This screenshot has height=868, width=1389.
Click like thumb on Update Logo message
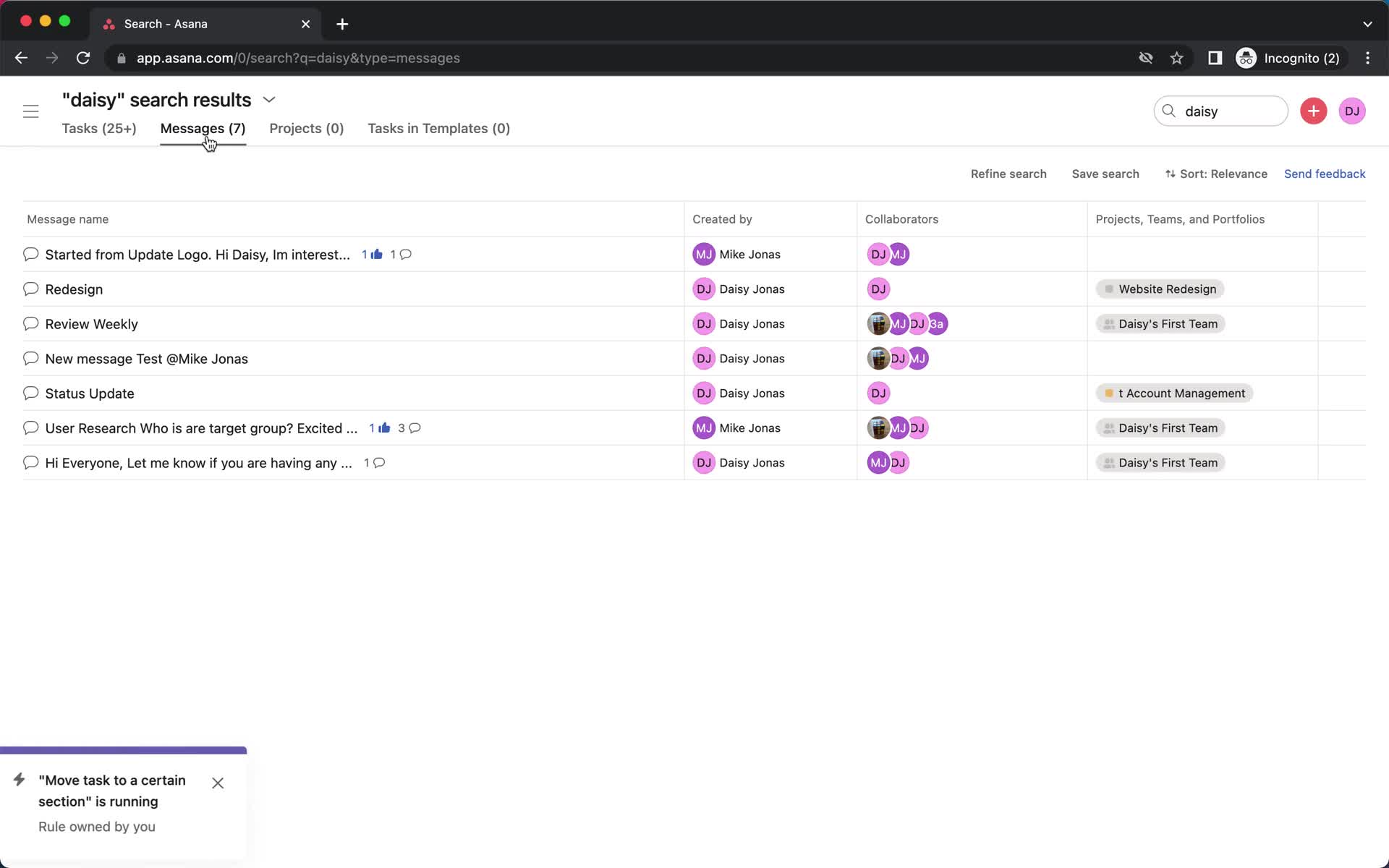pyautogui.click(x=376, y=254)
